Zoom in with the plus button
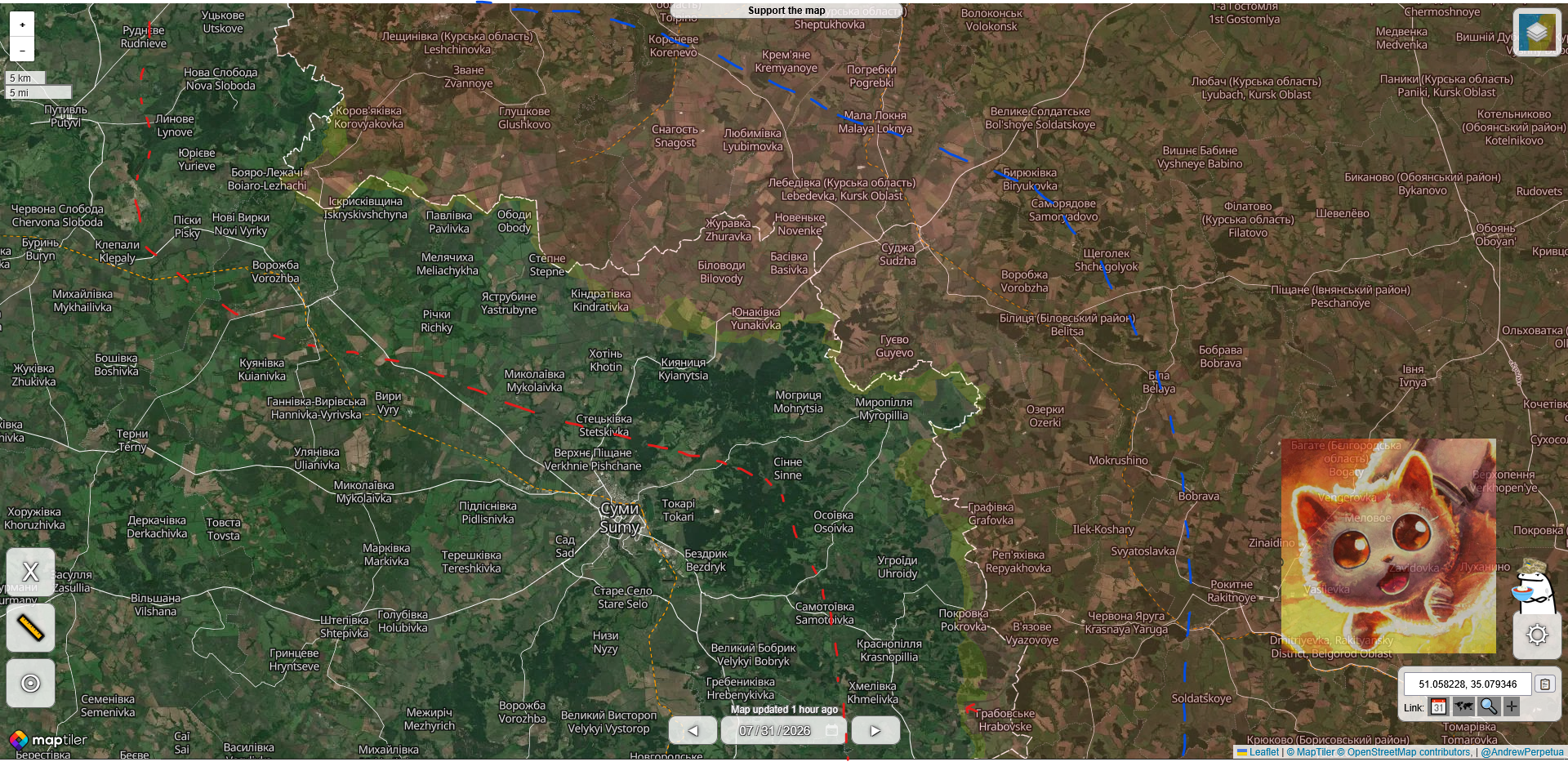The width and height of the screenshot is (1568, 762). pos(22,25)
